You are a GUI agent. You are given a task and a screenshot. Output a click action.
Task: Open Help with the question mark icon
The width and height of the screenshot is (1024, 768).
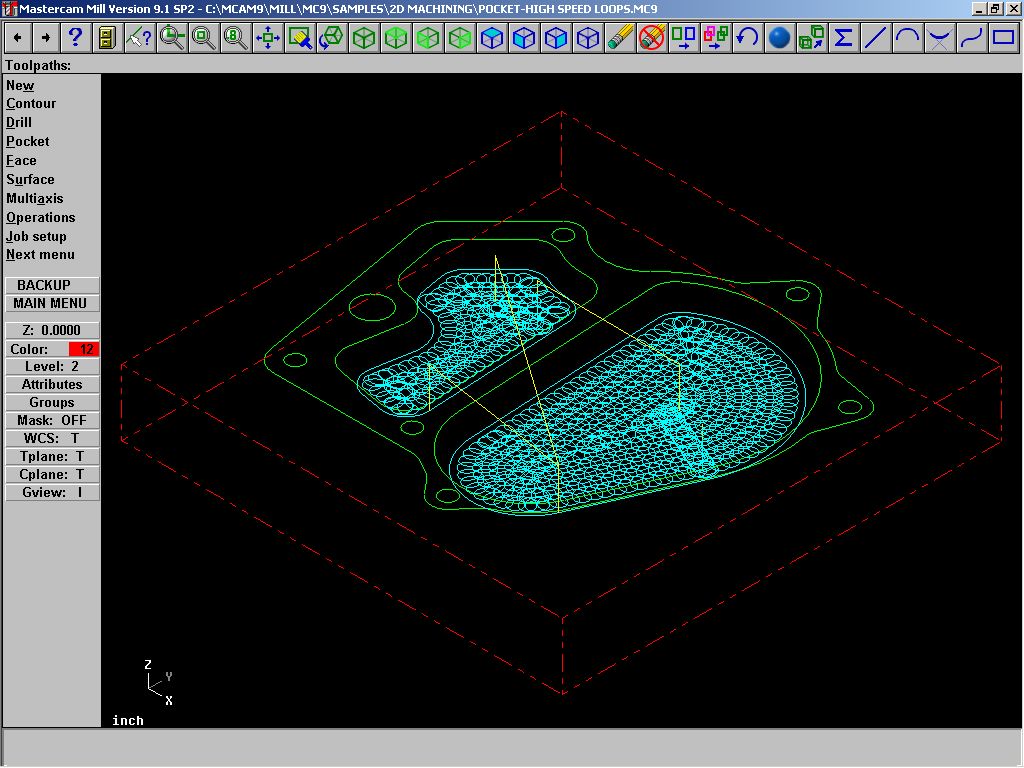(75, 38)
